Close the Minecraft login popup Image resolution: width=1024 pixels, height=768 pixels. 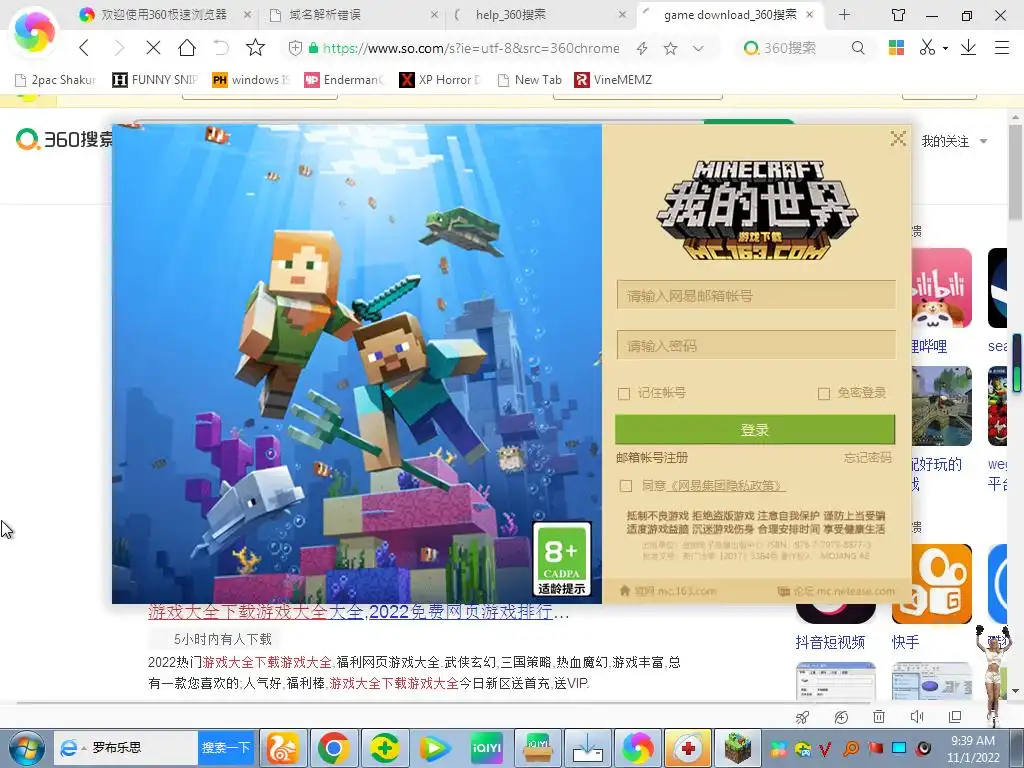click(898, 138)
